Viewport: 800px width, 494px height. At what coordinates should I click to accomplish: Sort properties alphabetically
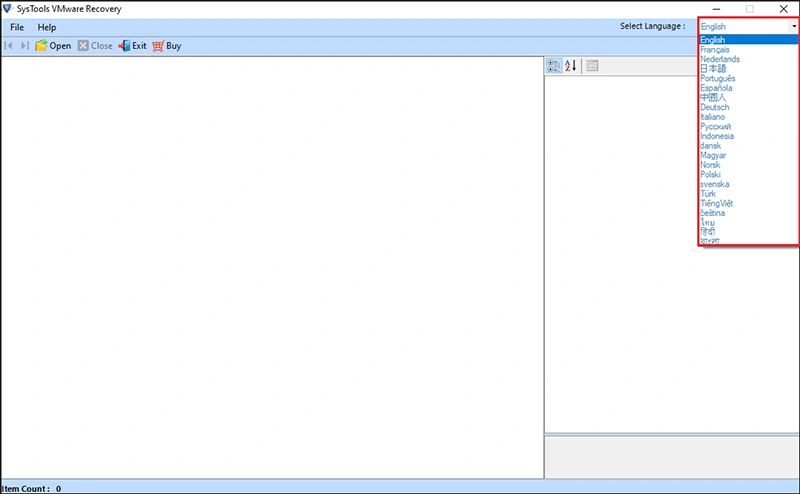point(571,65)
